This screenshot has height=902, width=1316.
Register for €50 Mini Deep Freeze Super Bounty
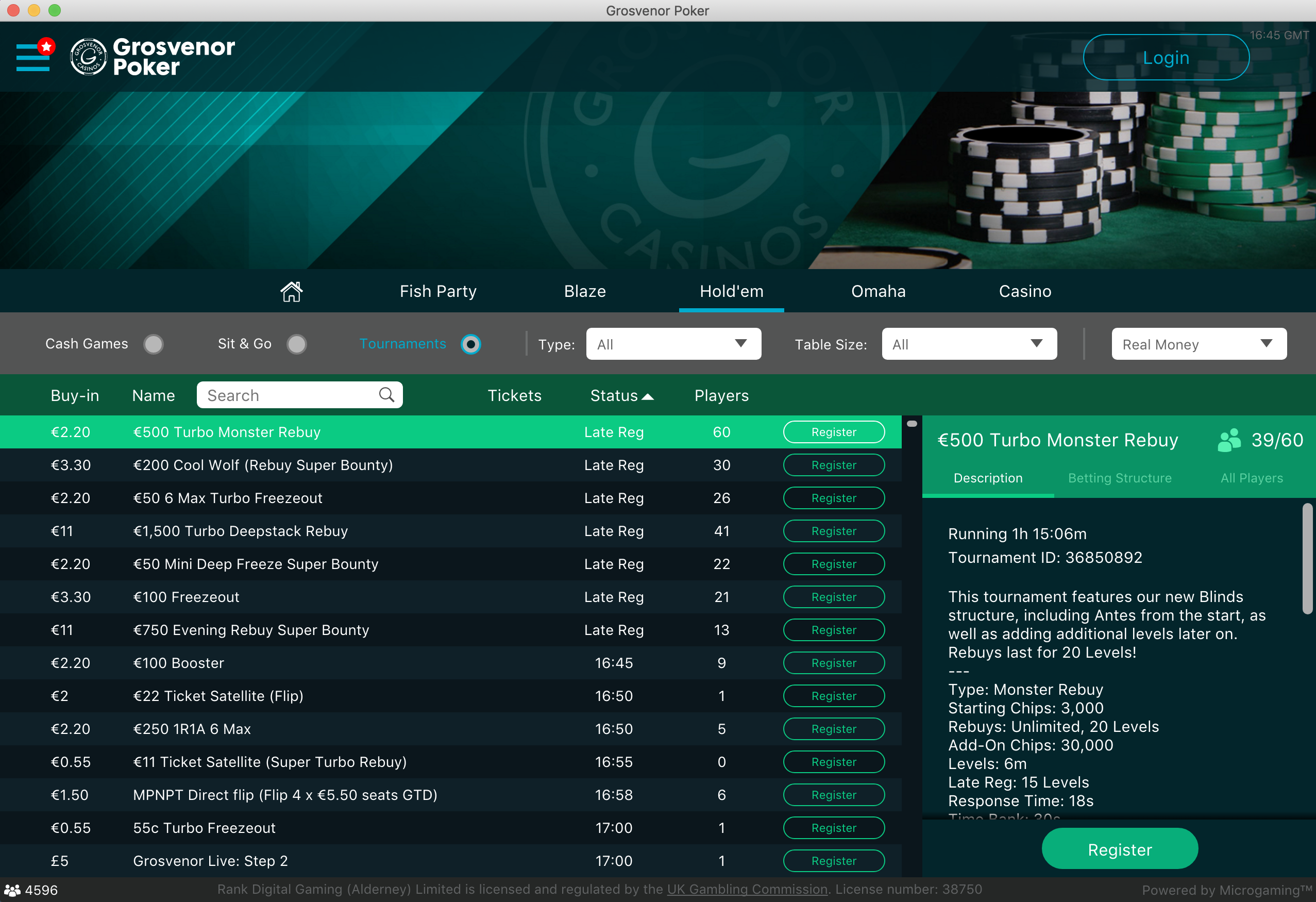click(x=834, y=564)
